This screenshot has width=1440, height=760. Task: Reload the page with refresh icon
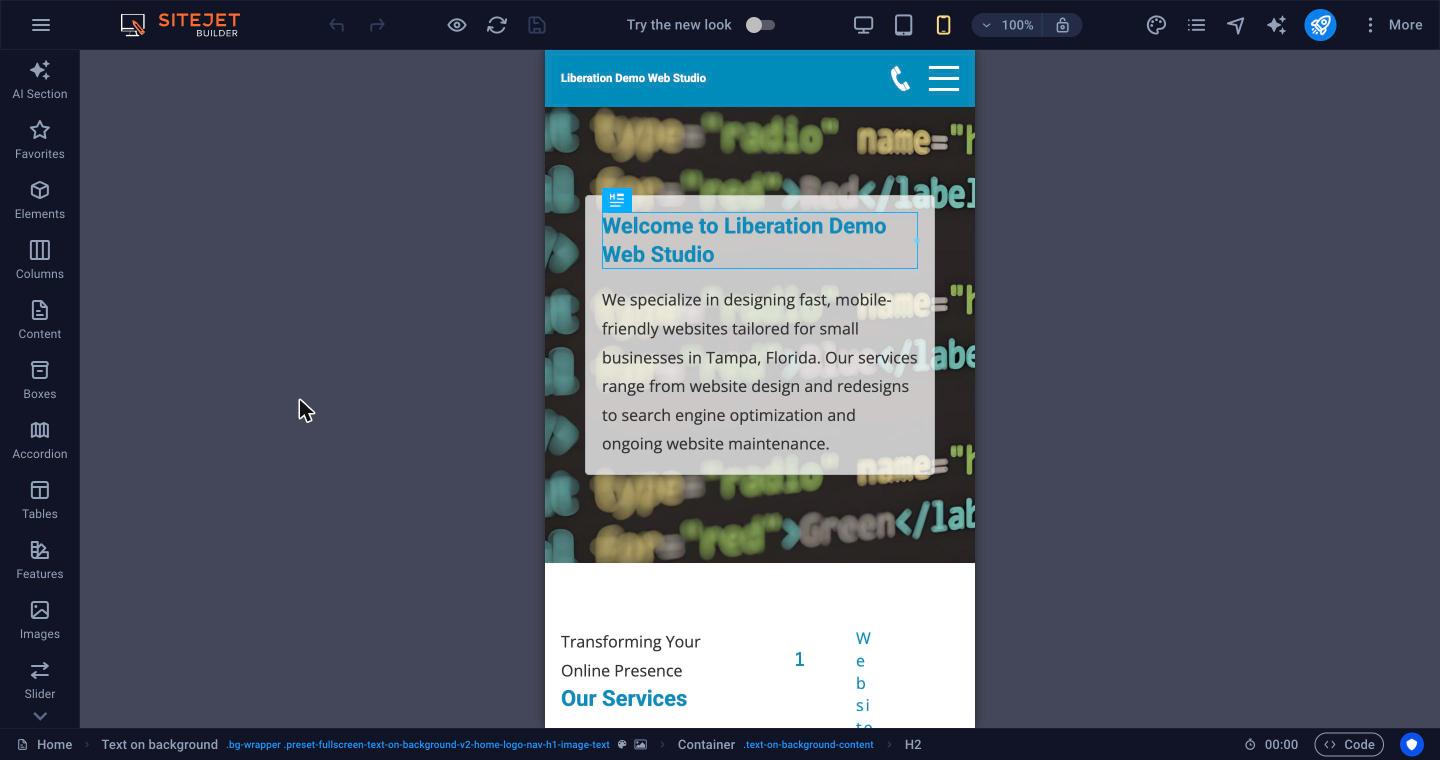click(497, 25)
